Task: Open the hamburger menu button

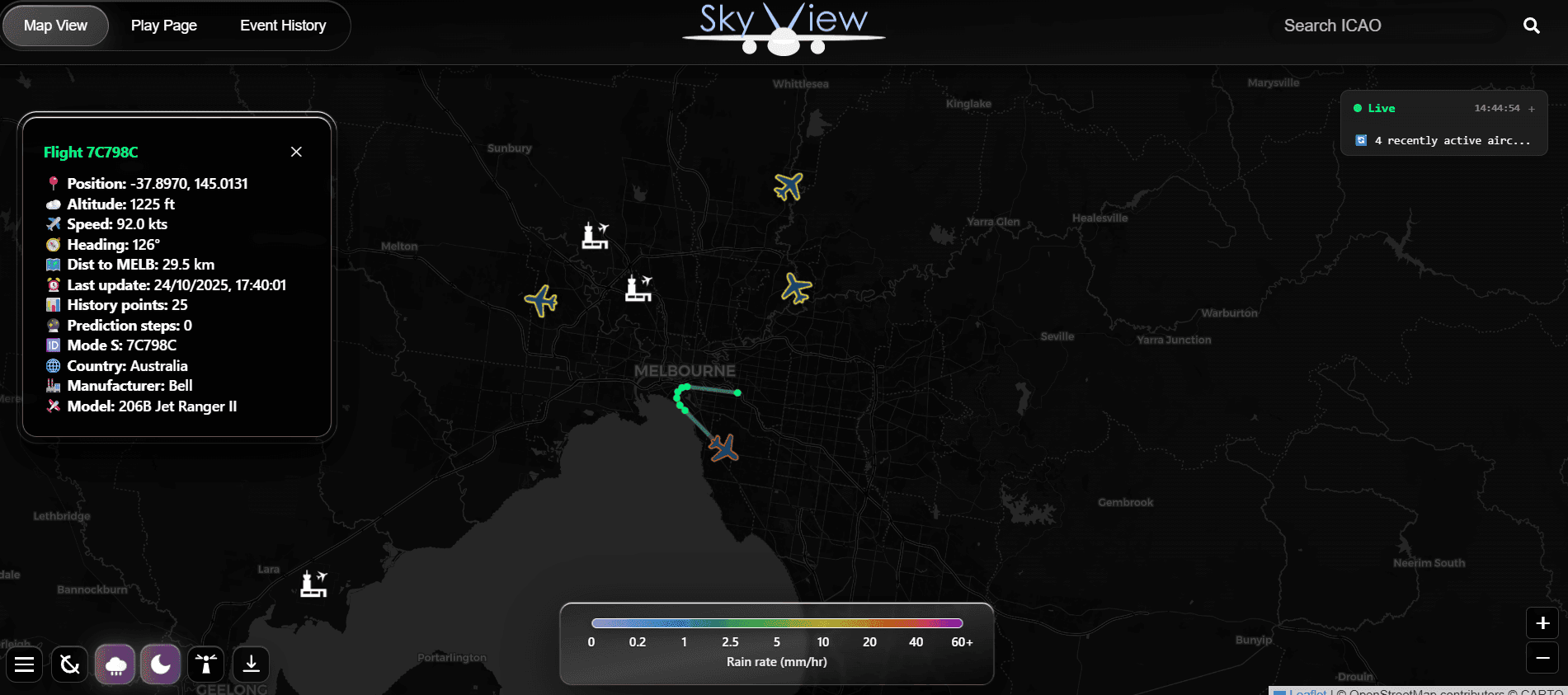Action: (25, 664)
